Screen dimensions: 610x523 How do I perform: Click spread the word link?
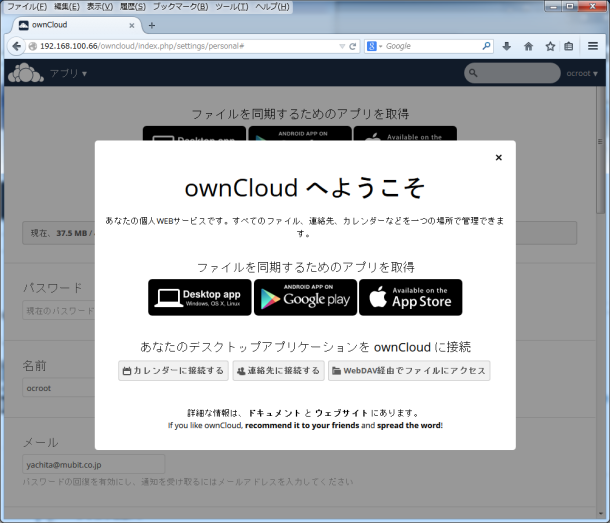coord(409,425)
